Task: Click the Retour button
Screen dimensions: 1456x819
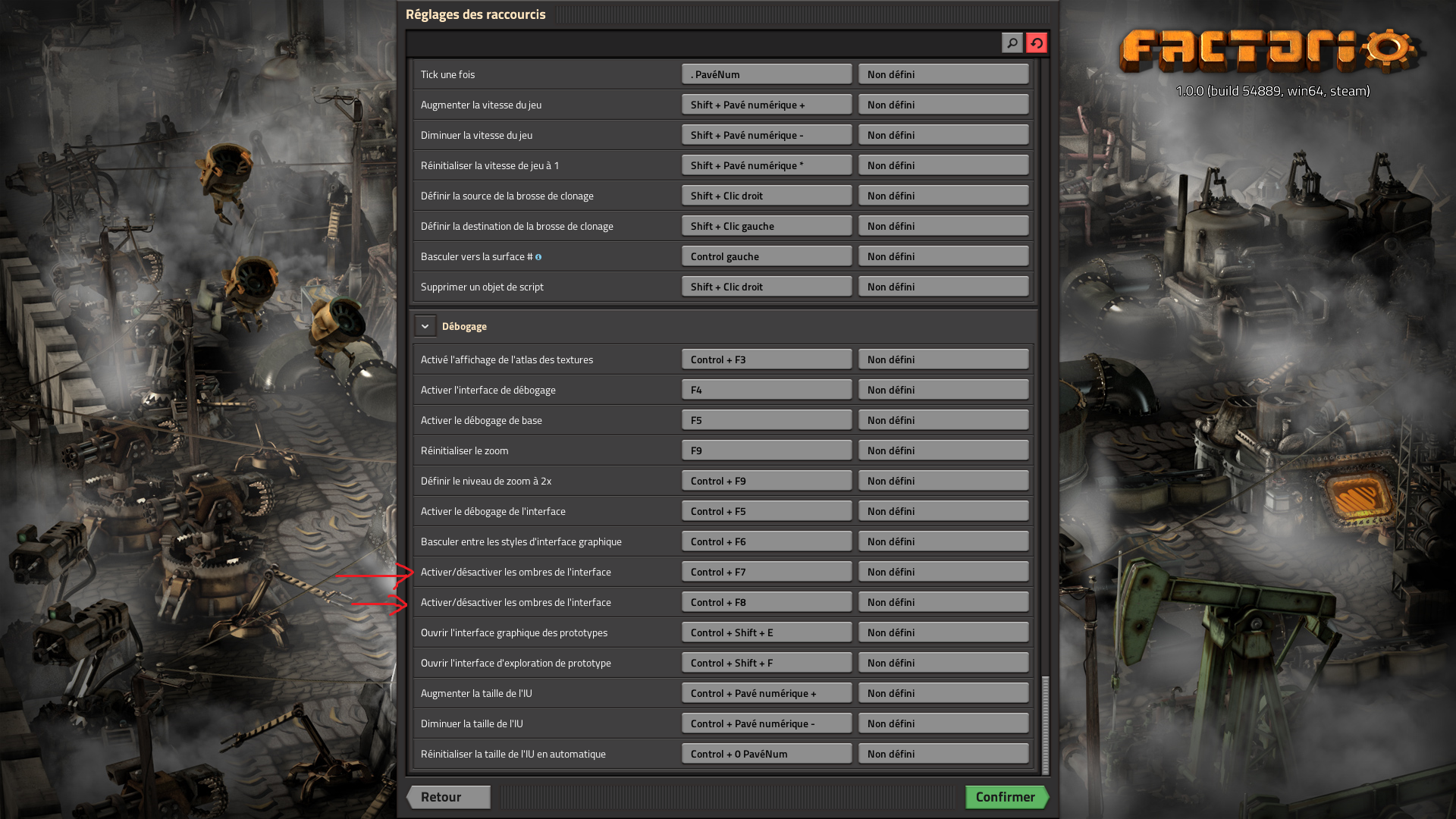Action: (x=448, y=797)
